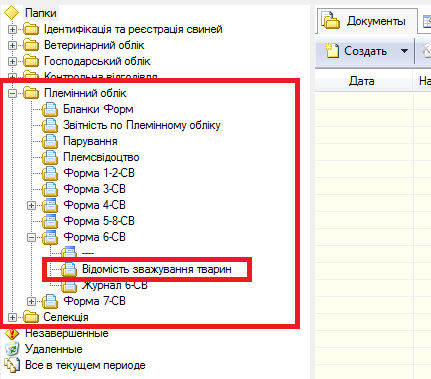431x379 pixels.
Task: Click the Господарський облік folder icon
Action: [x=31, y=61]
